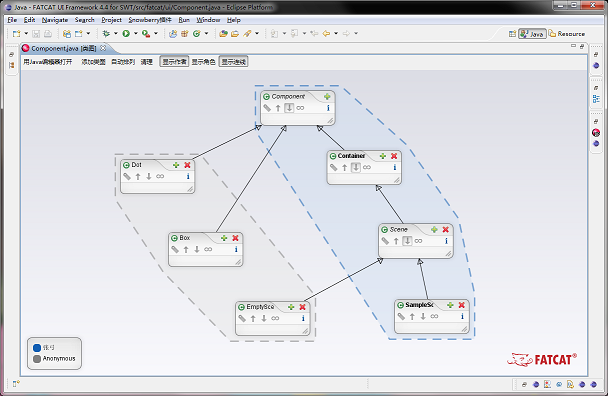Click the paperclip icon on the Container node
The image size is (608, 396).
[333, 167]
